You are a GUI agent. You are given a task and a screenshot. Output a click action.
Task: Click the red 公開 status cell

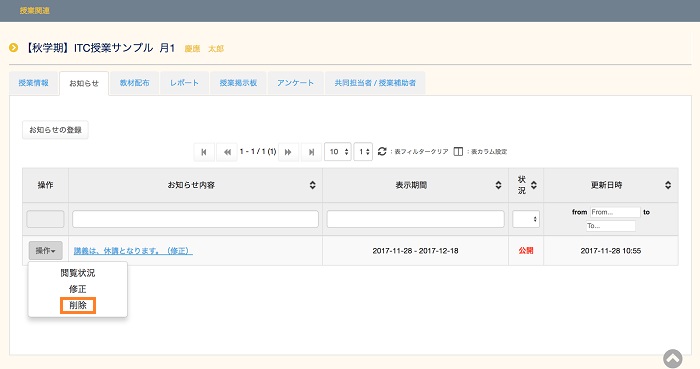pyautogui.click(x=526, y=251)
